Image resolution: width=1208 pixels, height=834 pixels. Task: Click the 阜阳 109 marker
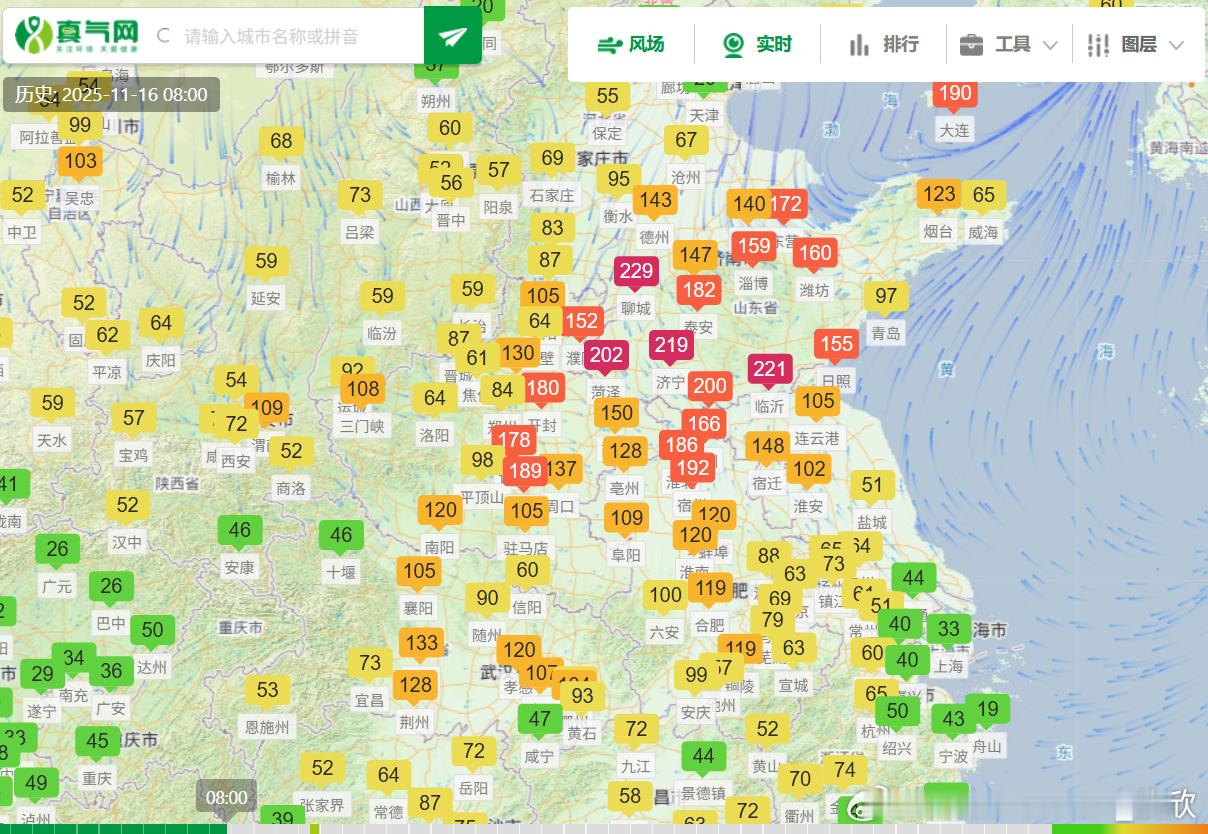coord(627,520)
